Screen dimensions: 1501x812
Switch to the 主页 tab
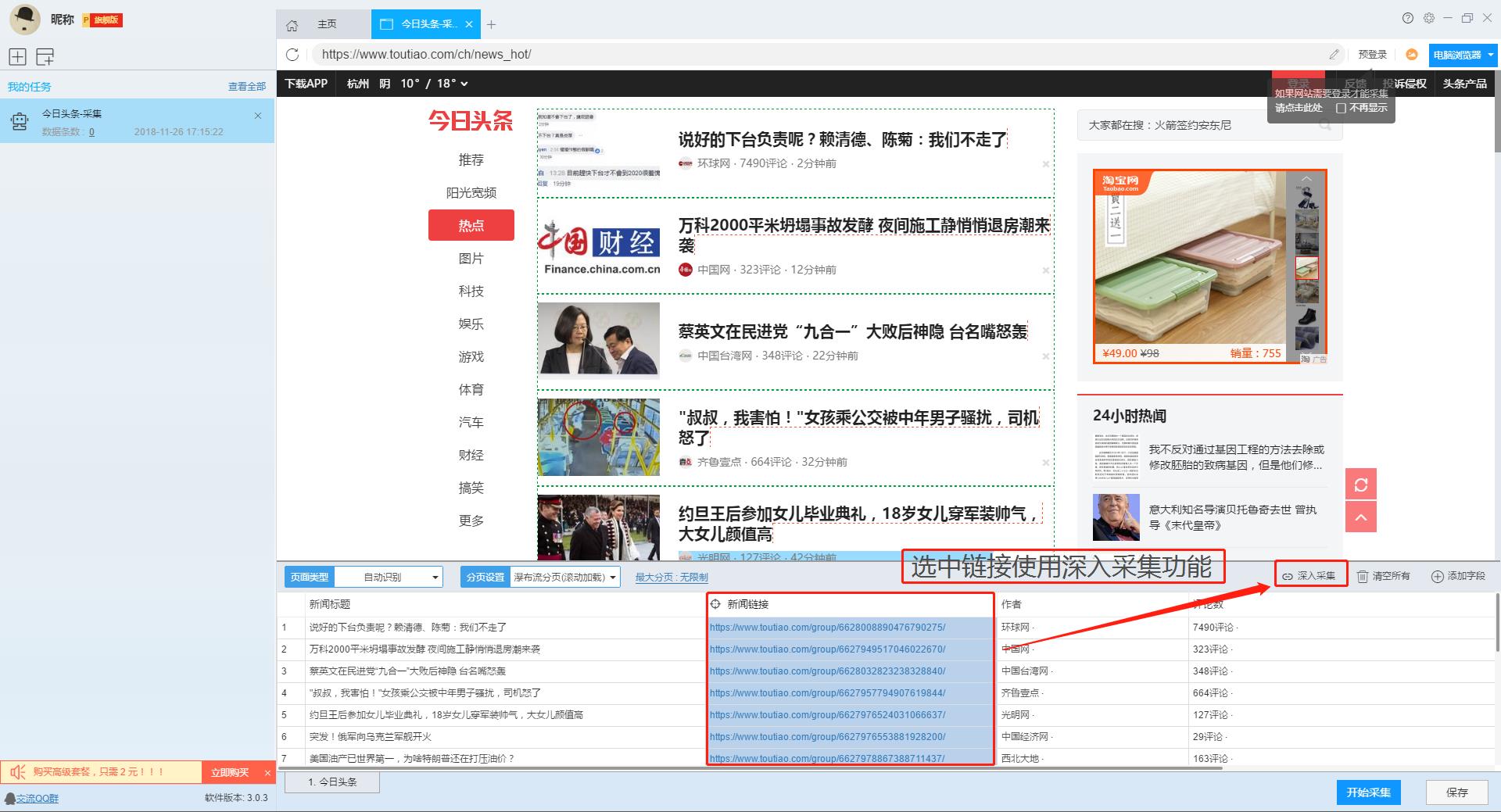[x=327, y=24]
